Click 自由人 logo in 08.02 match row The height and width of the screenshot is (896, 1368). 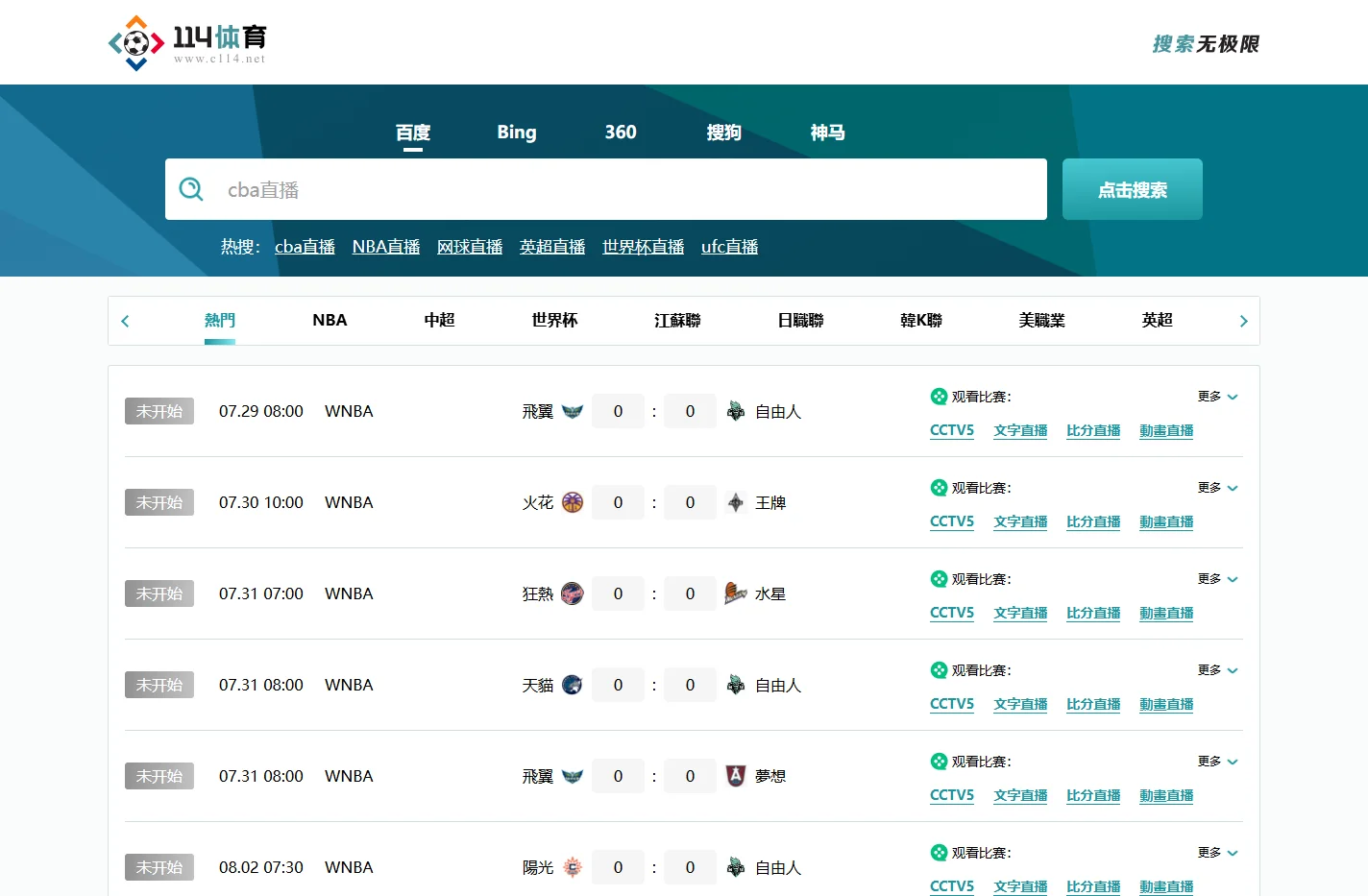coord(736,867)
